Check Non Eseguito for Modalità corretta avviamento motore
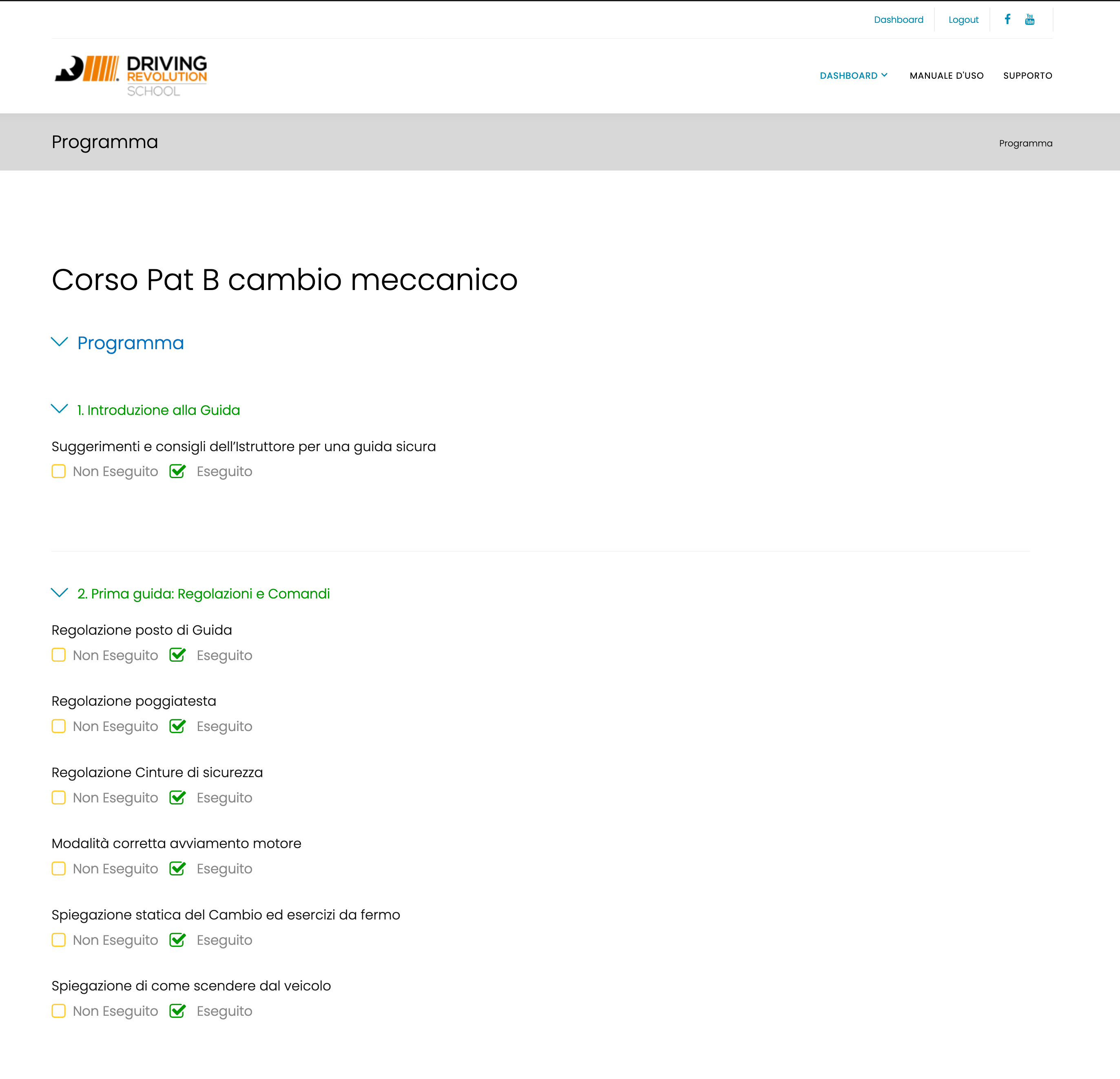1120x1079 pixels. (58, 869)
